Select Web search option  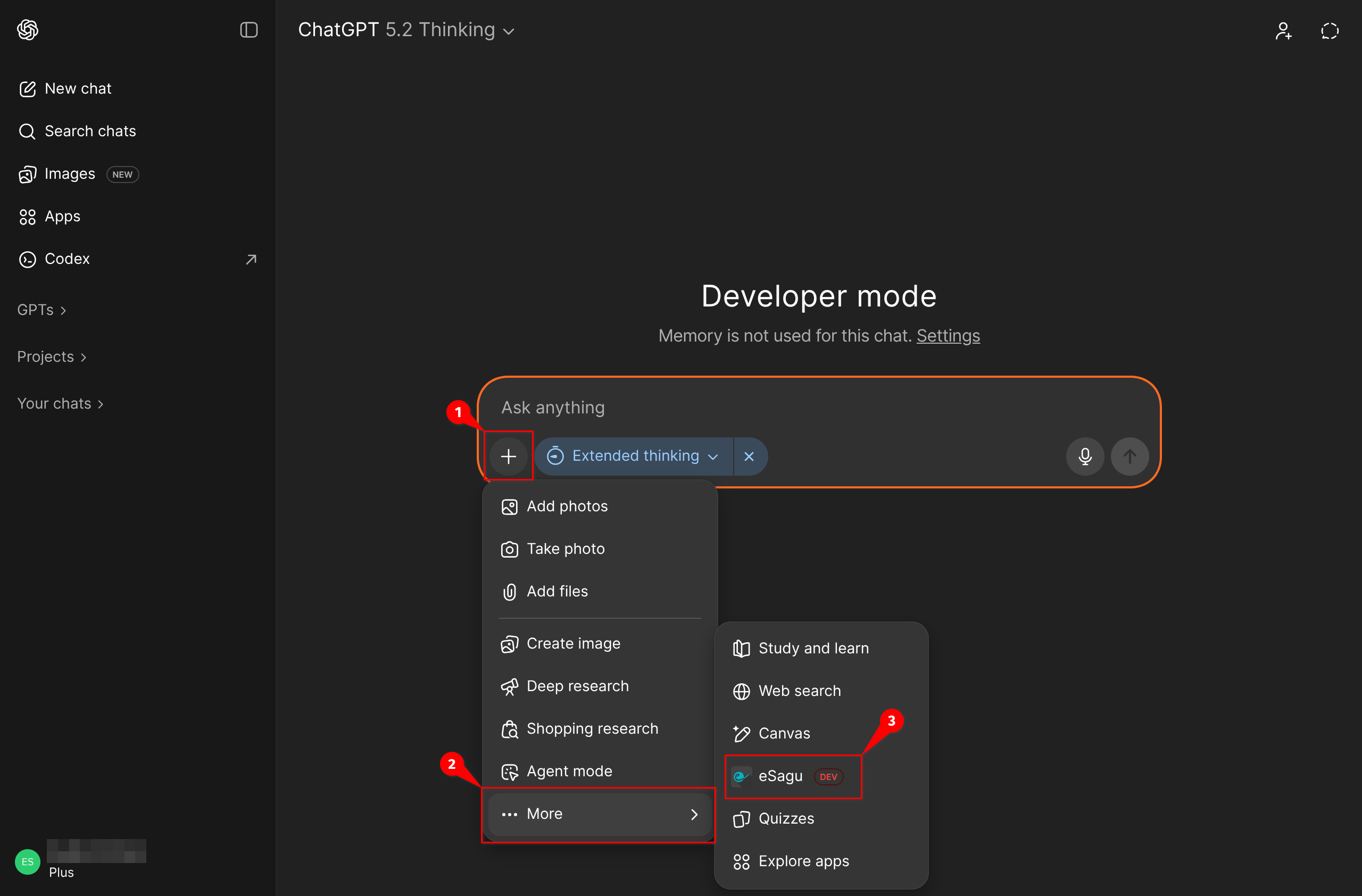point(799,691)
